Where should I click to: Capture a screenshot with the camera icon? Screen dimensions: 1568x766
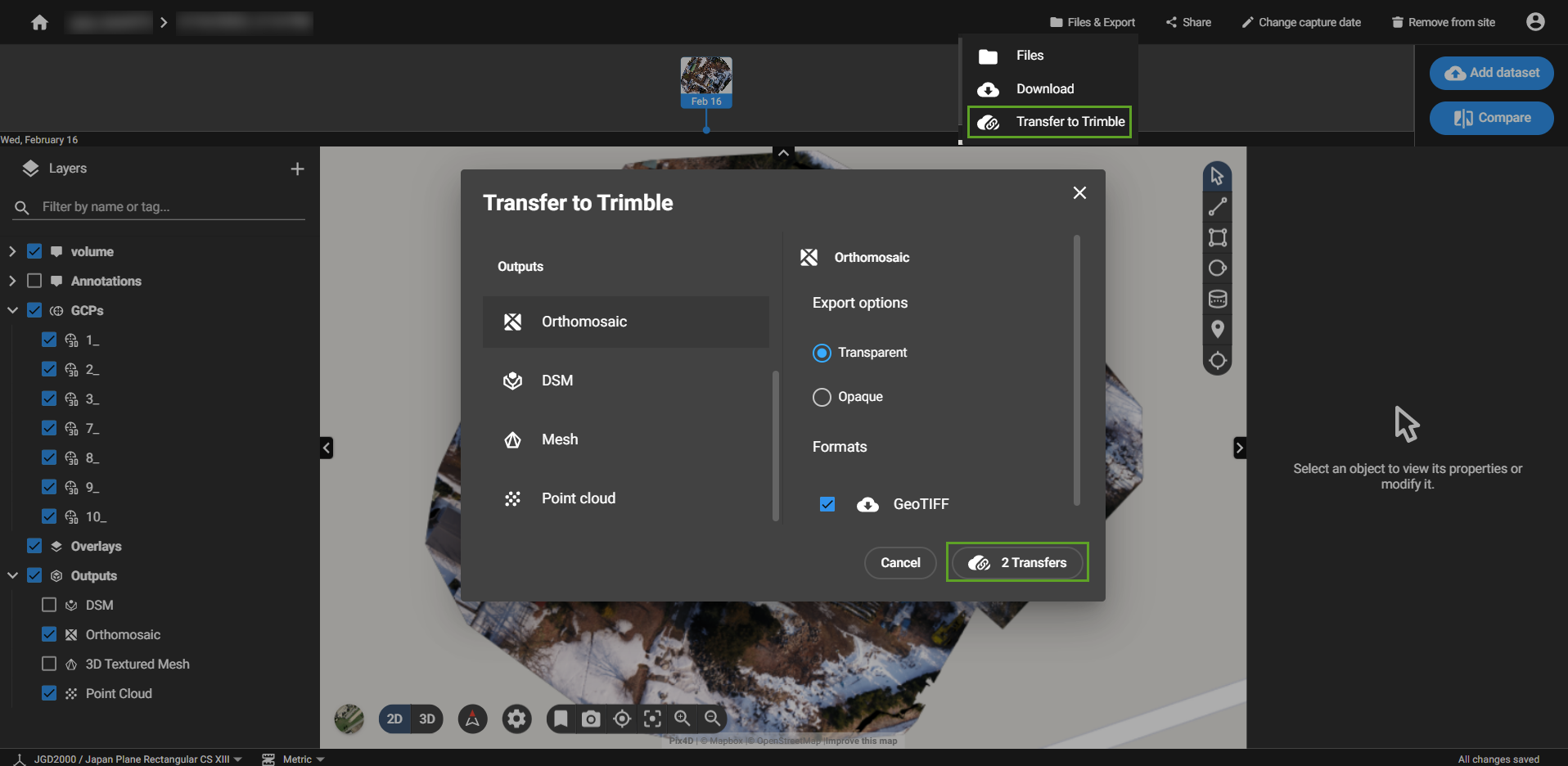[591, 719]
